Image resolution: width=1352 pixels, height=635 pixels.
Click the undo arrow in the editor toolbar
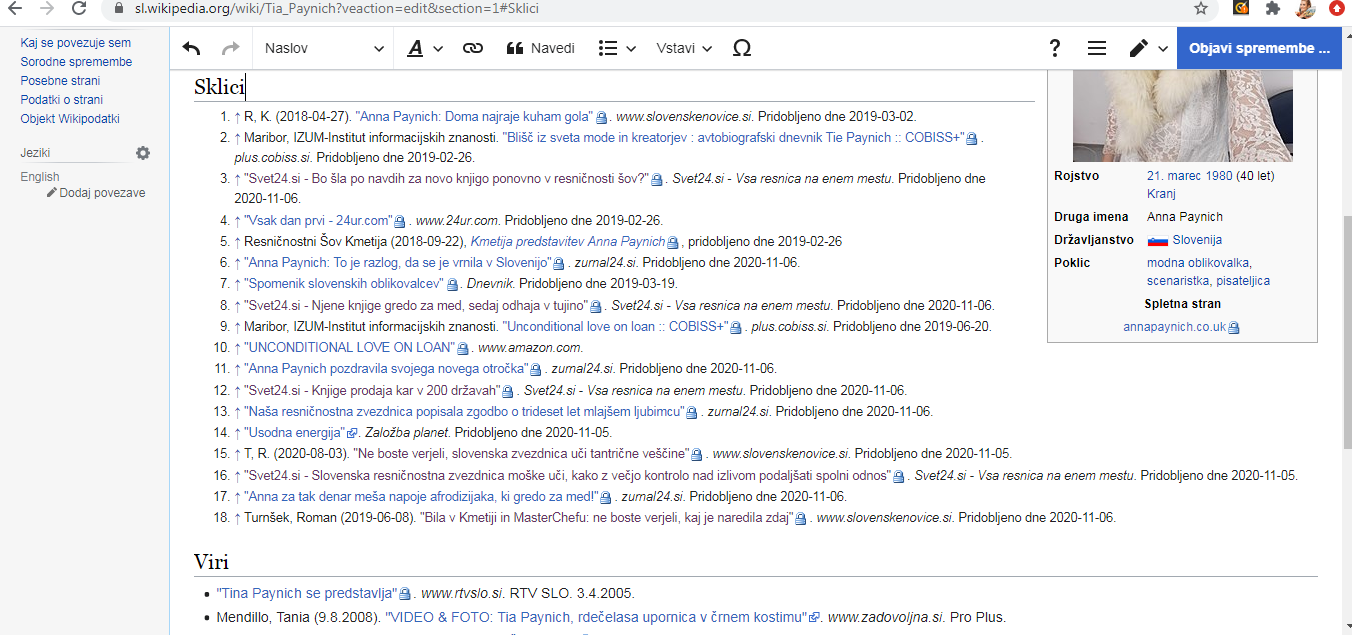[x=190, y=47]
